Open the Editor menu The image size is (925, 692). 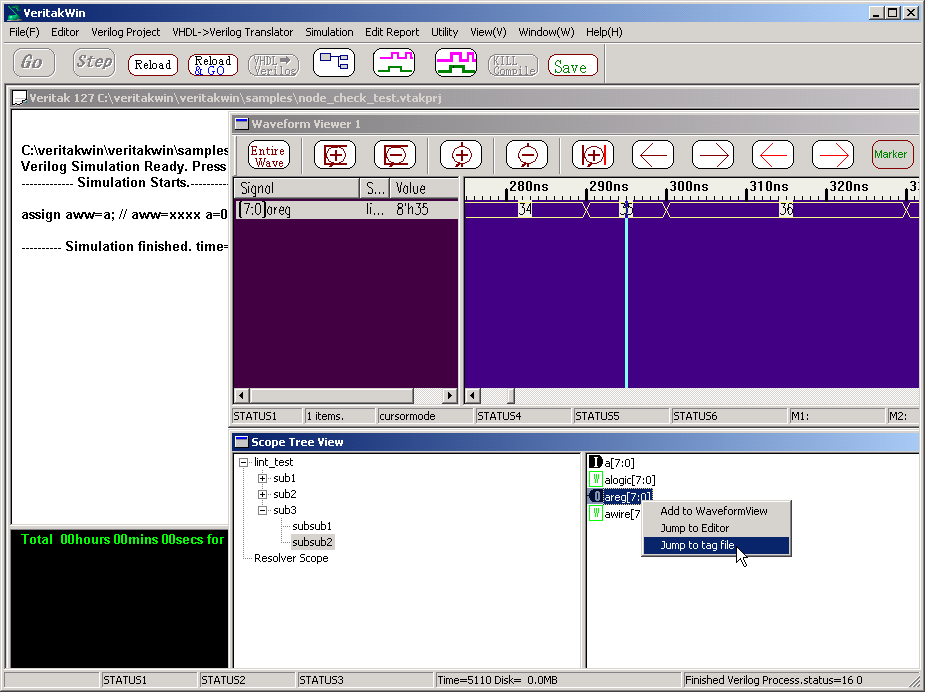pos(65,32)
